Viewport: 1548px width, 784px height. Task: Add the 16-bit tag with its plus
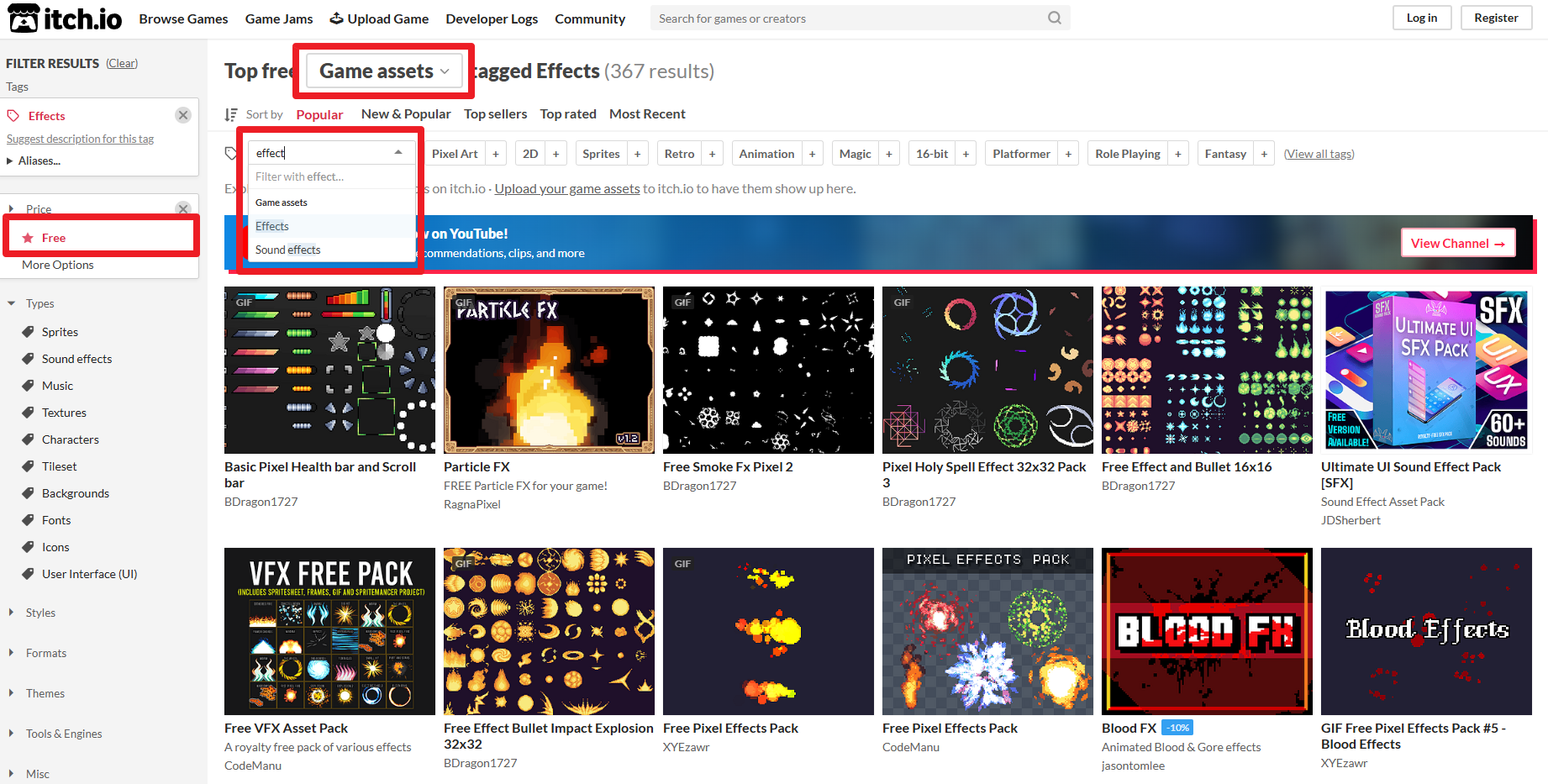(966, 154)
